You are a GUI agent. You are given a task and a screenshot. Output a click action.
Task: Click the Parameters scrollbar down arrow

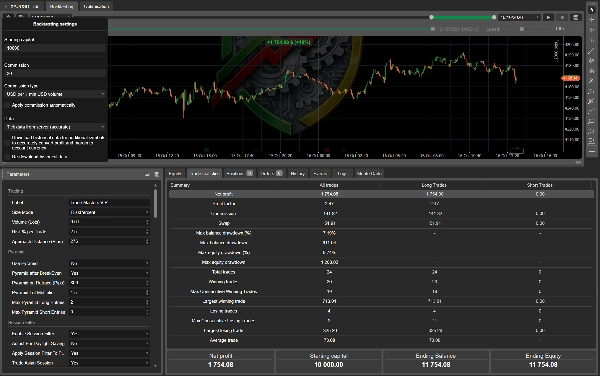[x=155, y=366]
